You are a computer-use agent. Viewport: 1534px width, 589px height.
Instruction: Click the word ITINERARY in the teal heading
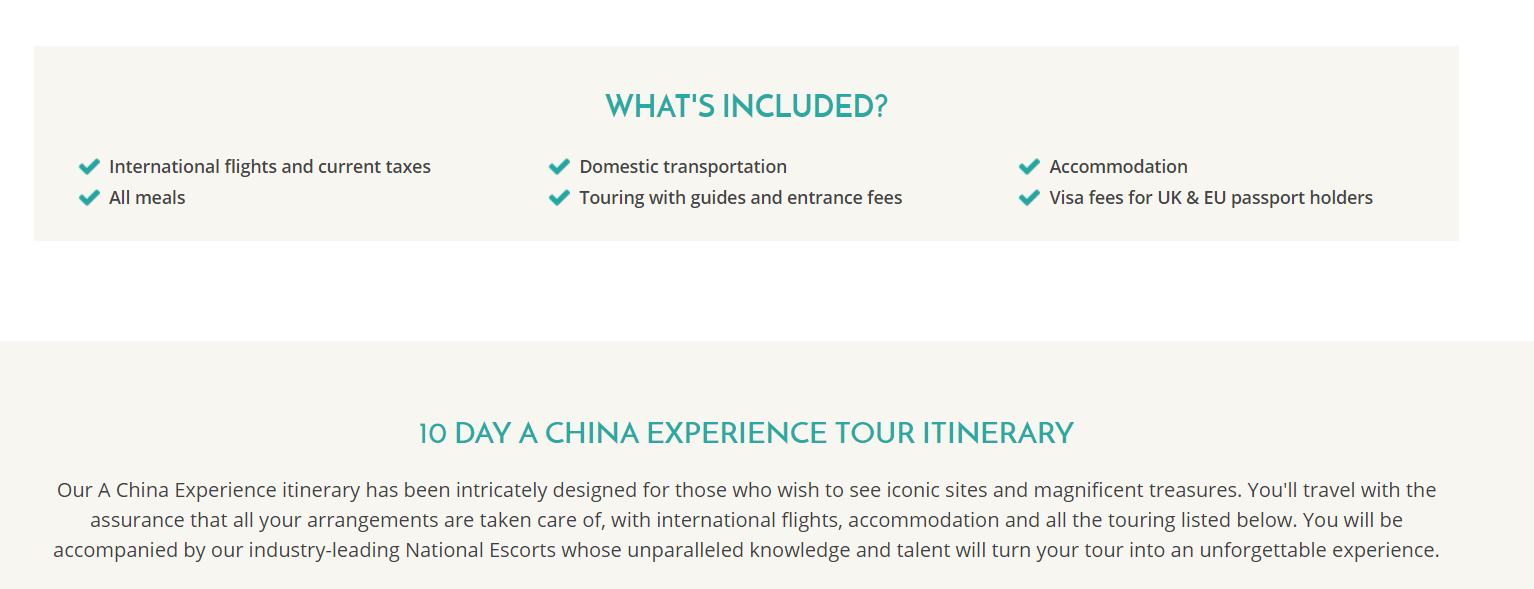998,433
